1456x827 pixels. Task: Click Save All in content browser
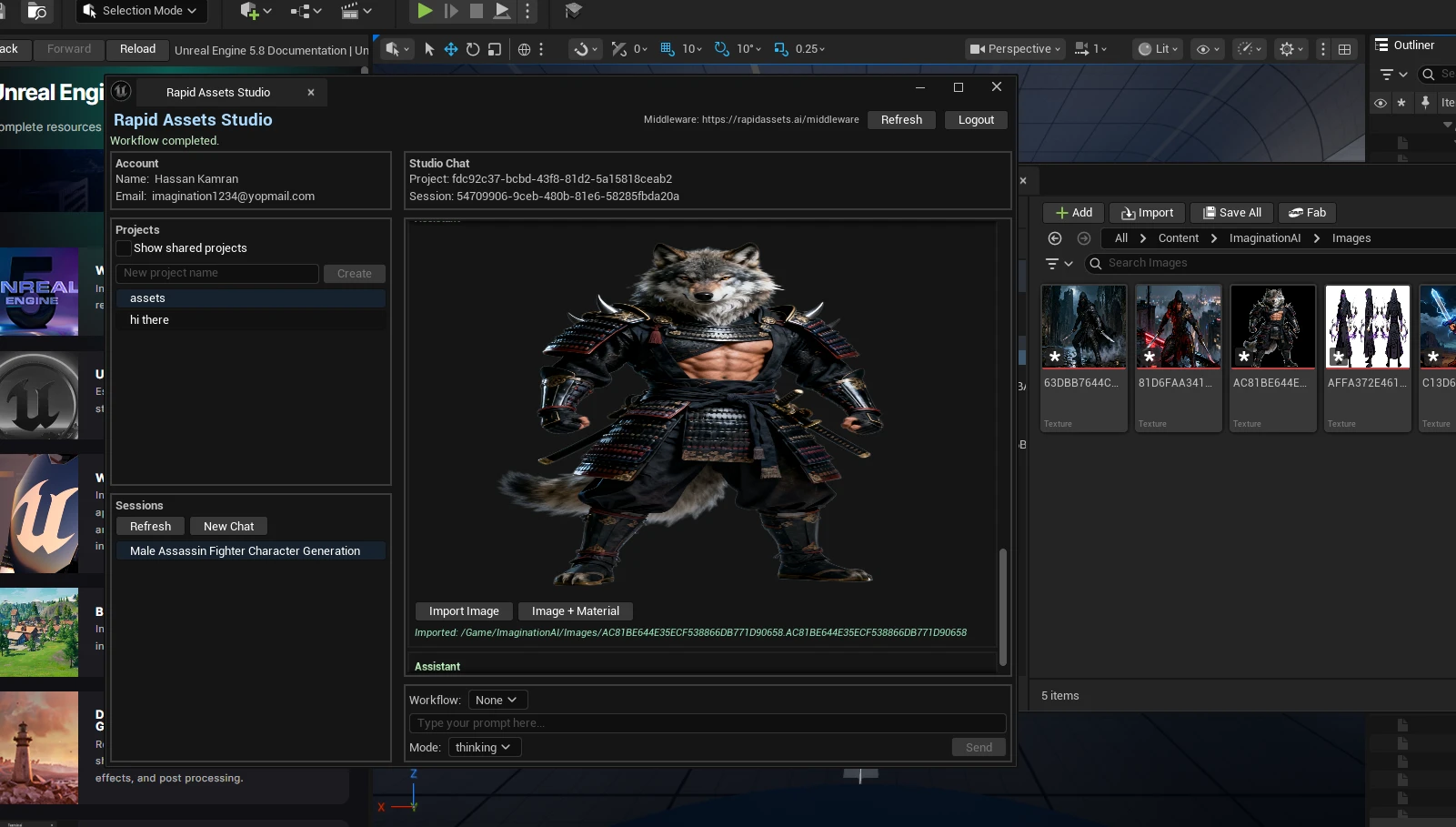[1231, 213]
